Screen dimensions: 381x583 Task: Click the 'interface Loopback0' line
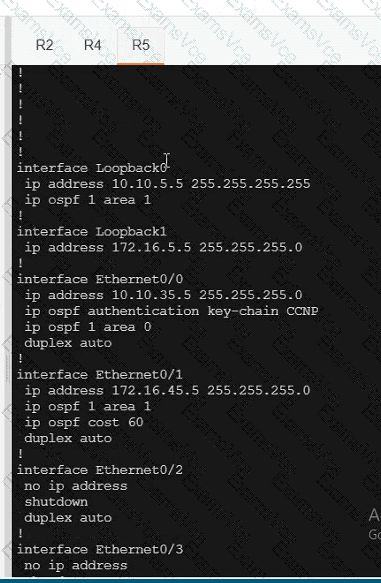[x=92, y=168]
